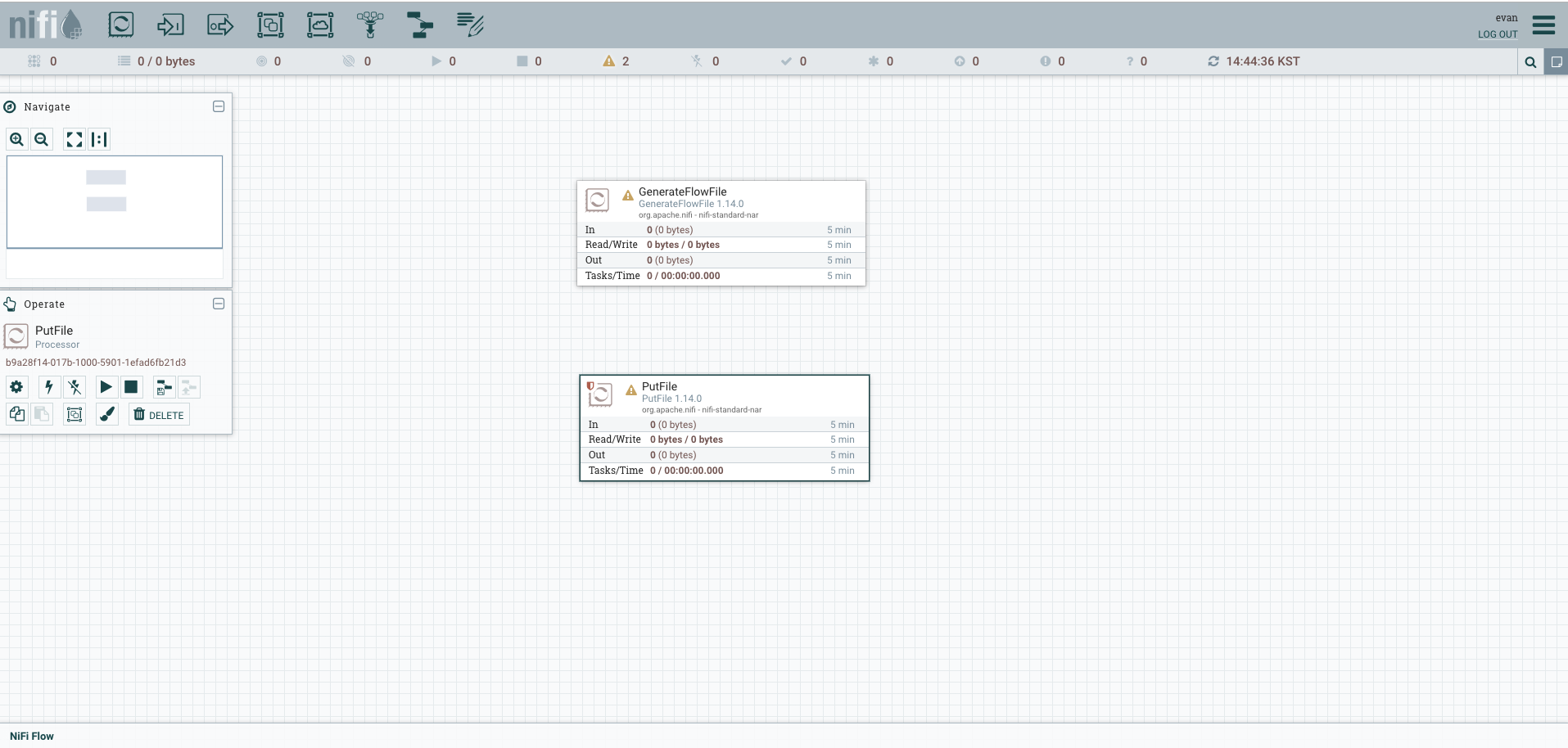This screenshot has height=748, width=1568.
Task: Open the global hamburger menu
Action: coord(1543,25)
